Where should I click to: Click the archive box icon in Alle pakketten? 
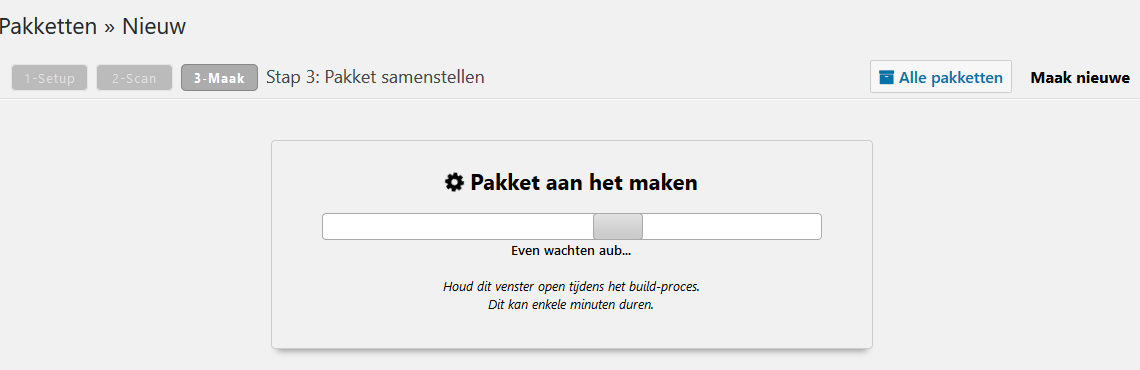tap(886, 77)
